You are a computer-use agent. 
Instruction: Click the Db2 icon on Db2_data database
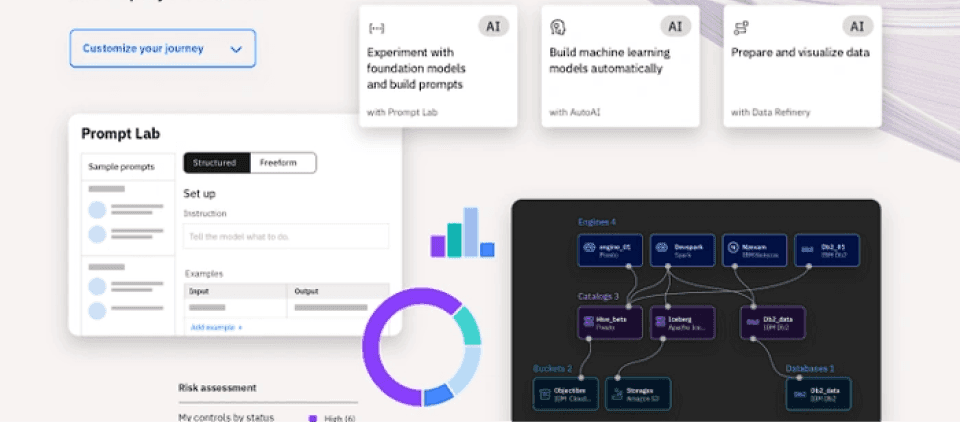click(x=799, y=394)
